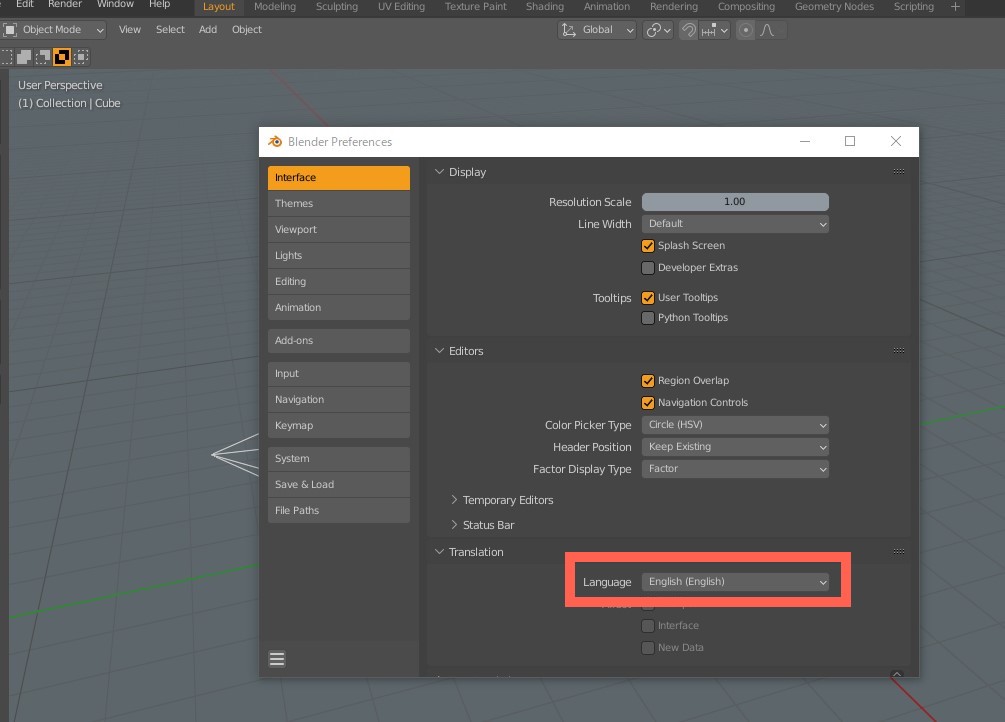Screen dimensions: 1005x722
Task: Open the Help menu
Action: tap(159, 4)
